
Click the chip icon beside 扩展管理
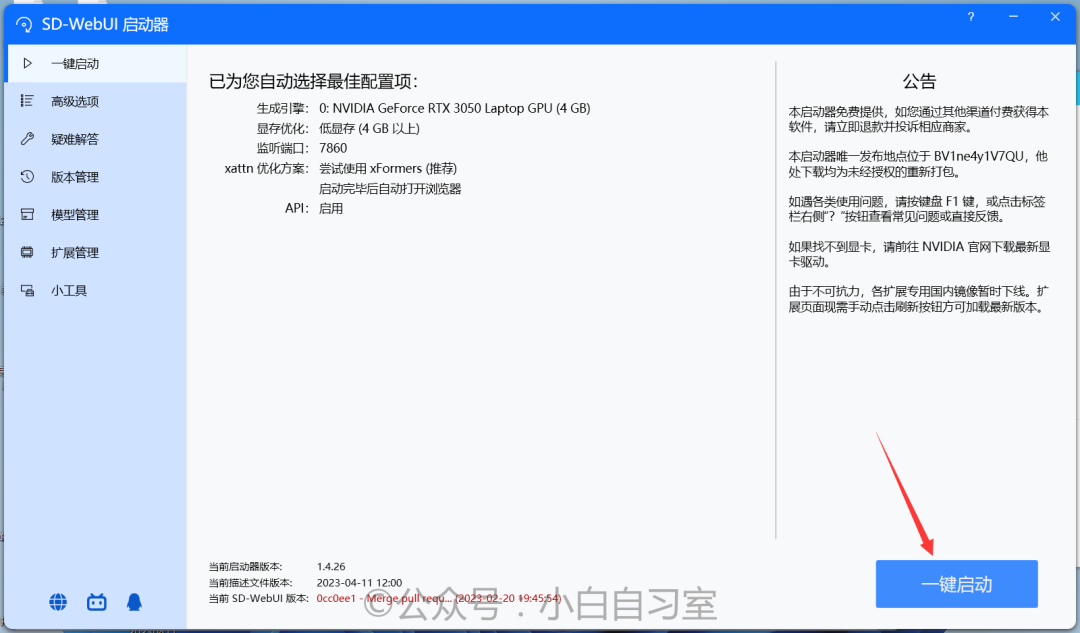(27, 252)
